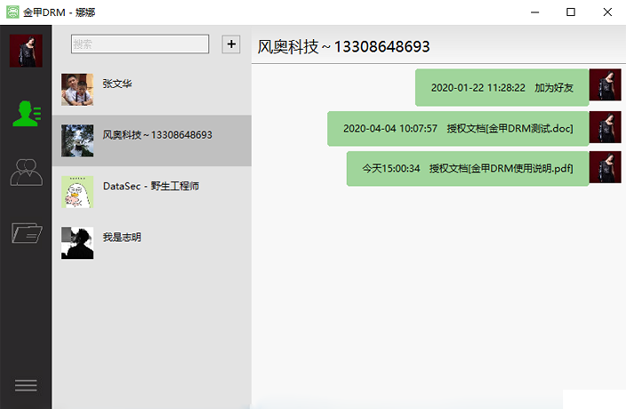Open the folder icon for files
This screenshot has height=409, width=628.
26,233
